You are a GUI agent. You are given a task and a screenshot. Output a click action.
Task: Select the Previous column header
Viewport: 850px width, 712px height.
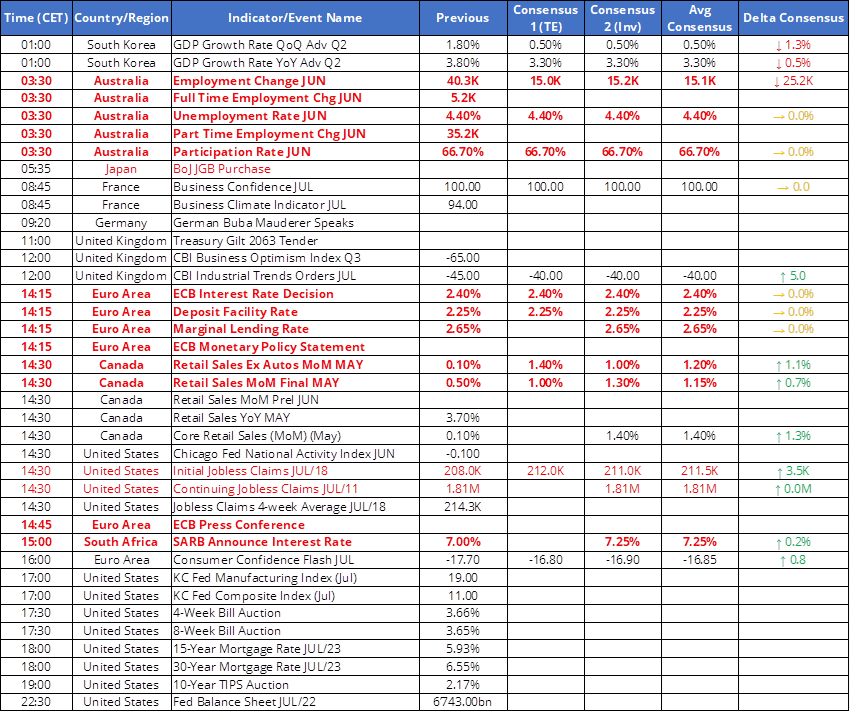point(462,18)
